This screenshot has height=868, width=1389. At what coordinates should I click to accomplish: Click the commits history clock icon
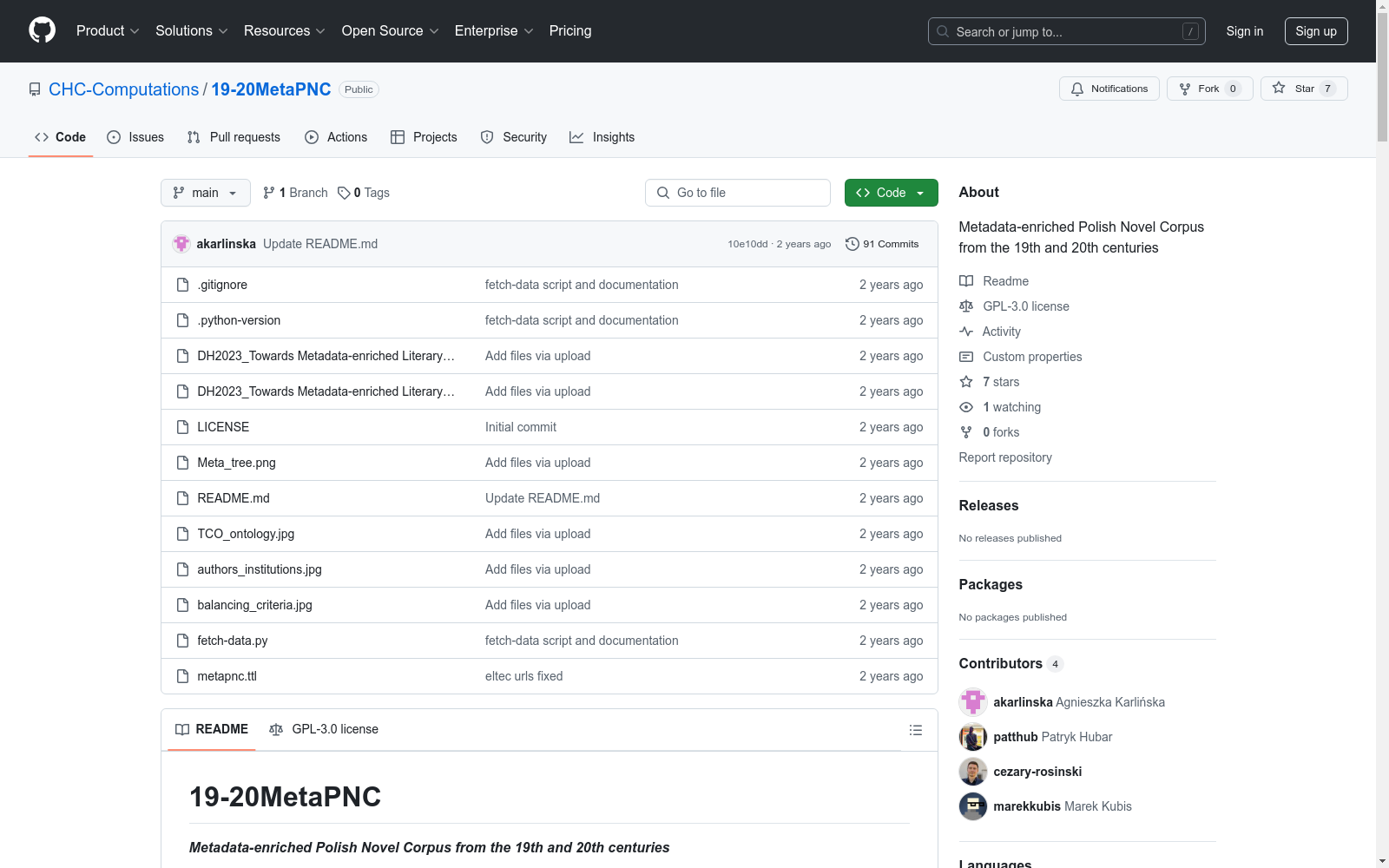pyautogui.click(x=852, y=244)
